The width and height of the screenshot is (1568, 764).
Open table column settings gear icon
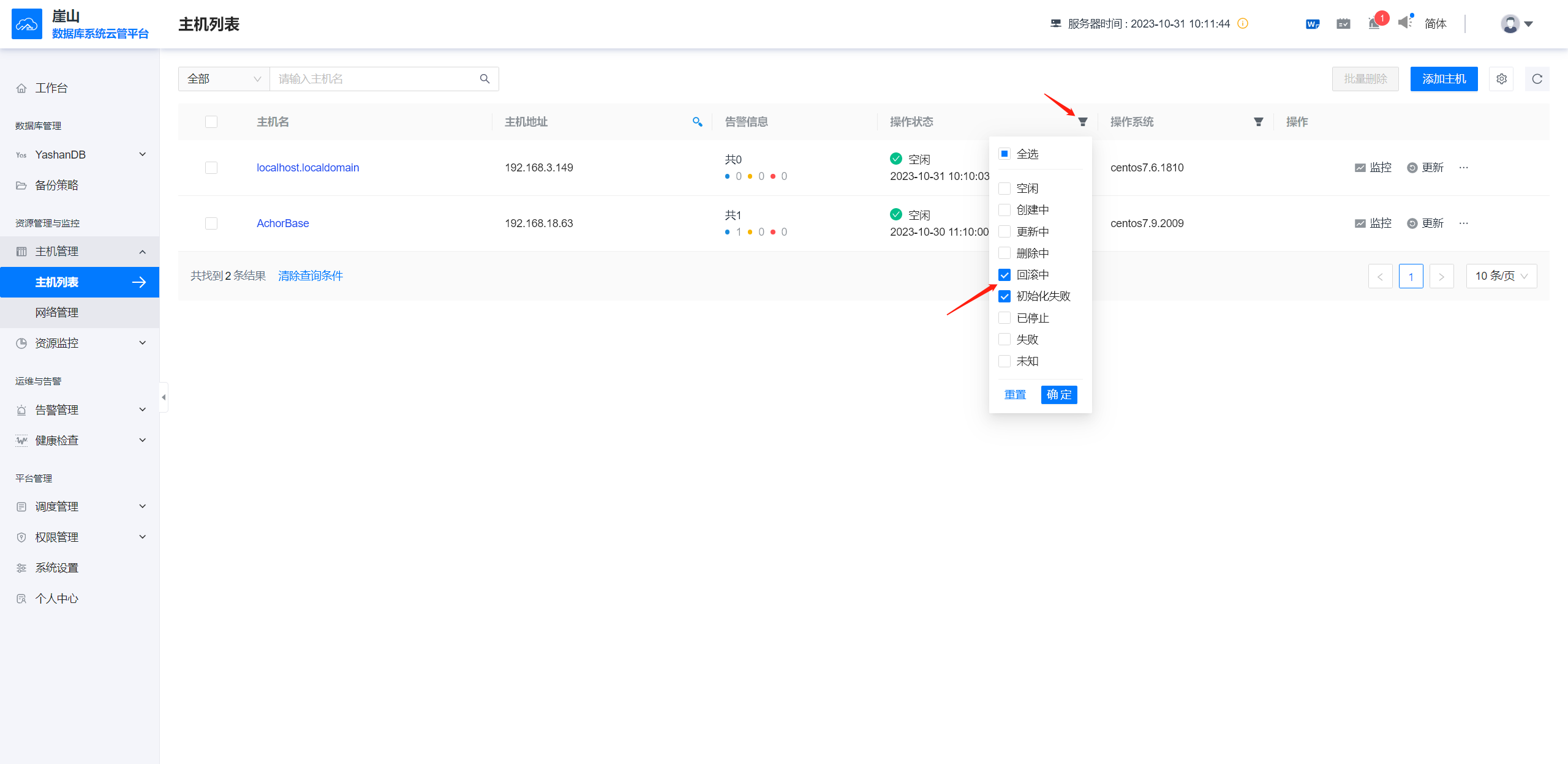[x=1501, y=79]
